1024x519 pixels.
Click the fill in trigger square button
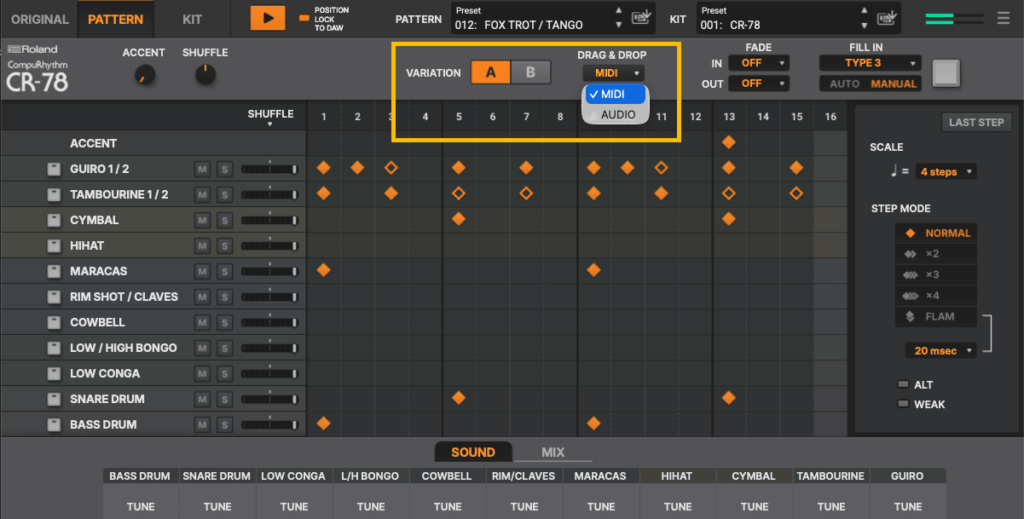(946, 72)
